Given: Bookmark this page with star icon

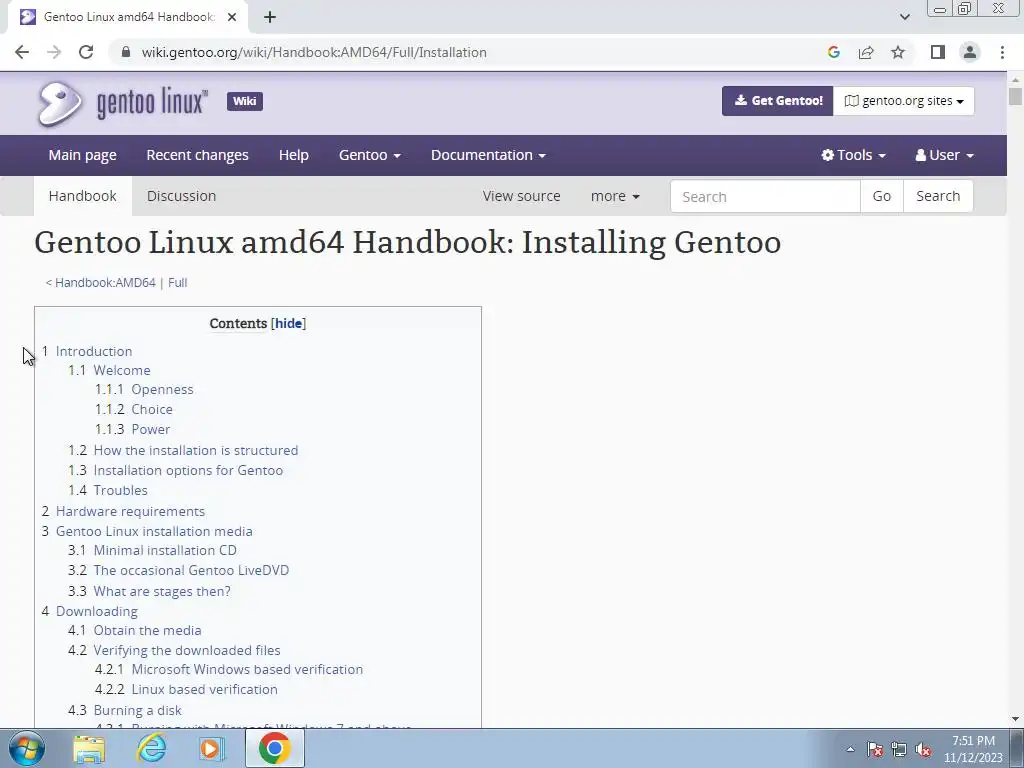Looking at the screenshot, I should 898,52.
